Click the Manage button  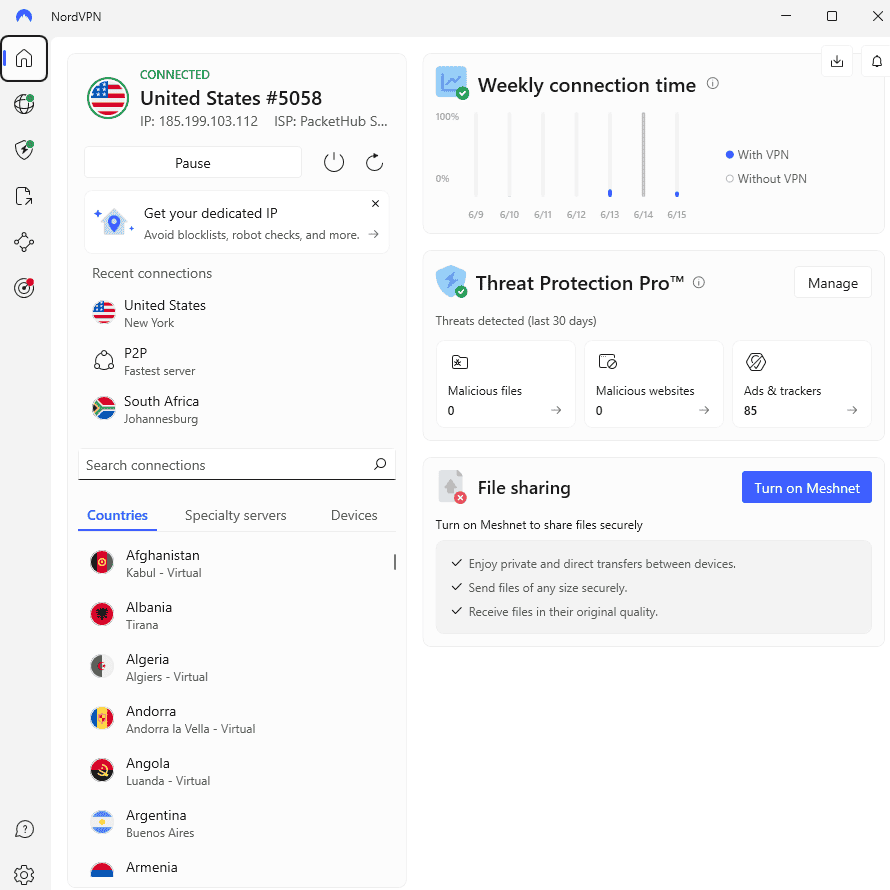click(x=833, y=283)
